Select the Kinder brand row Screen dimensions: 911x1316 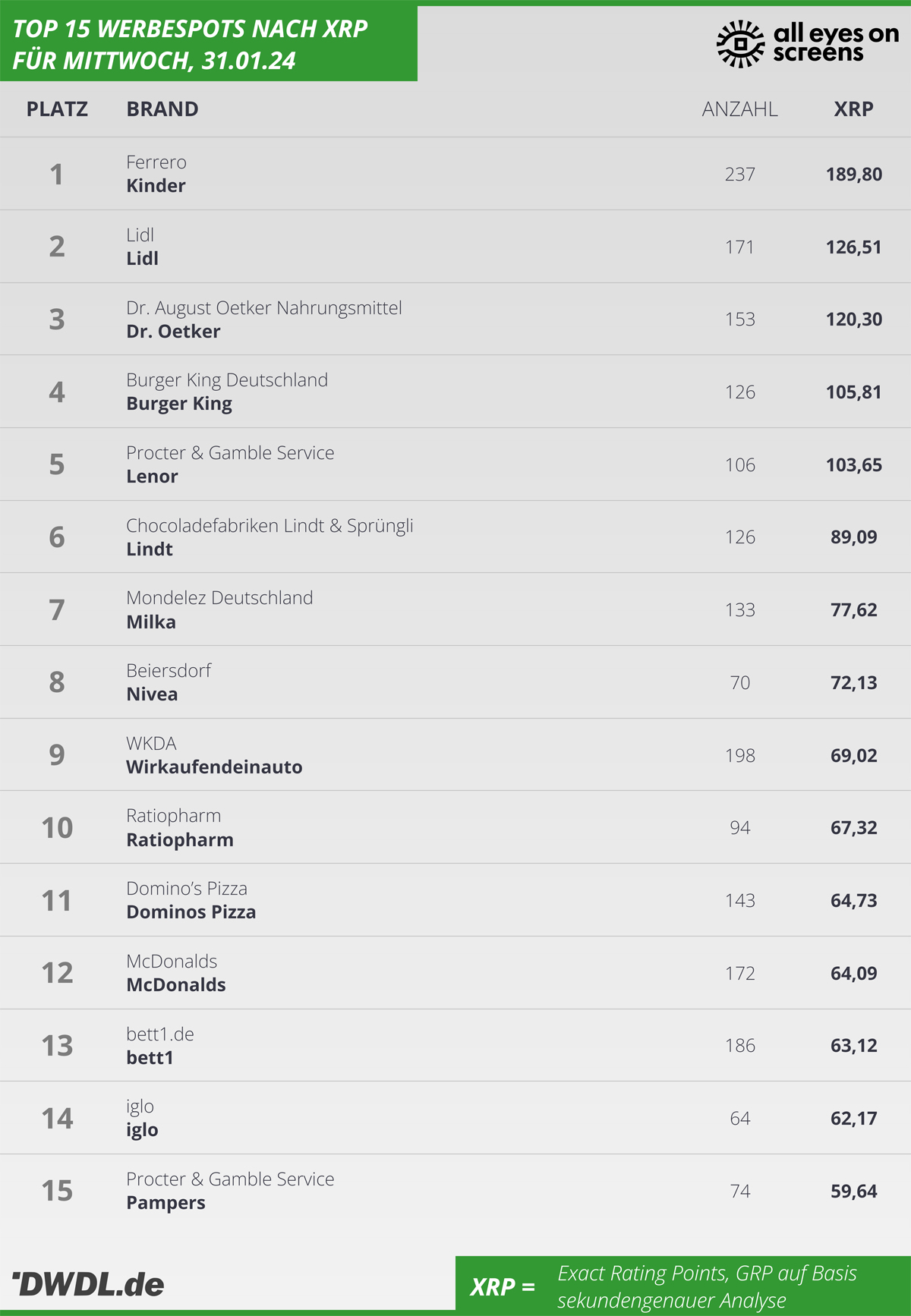point(455,174)
